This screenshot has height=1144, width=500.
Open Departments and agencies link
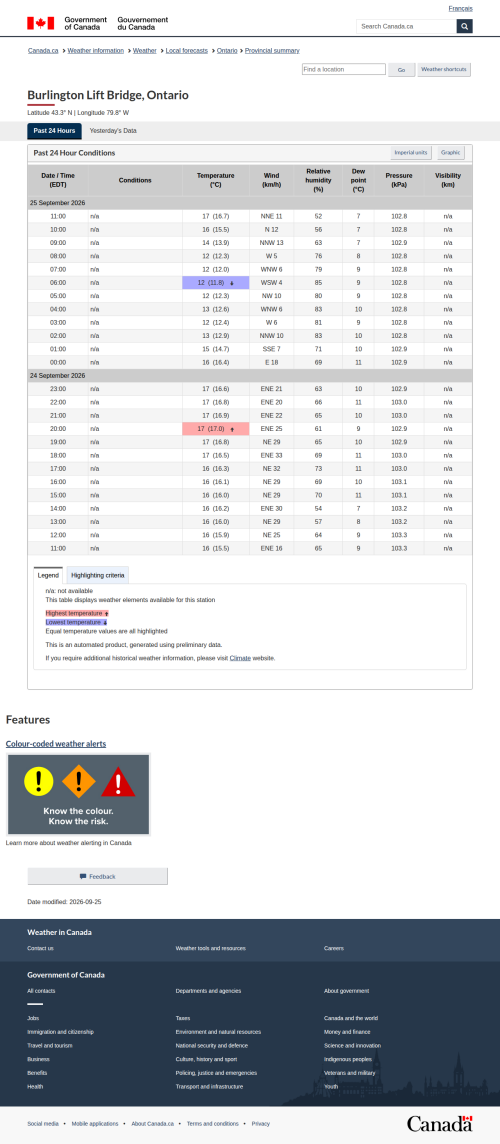(x=208, y=991)
